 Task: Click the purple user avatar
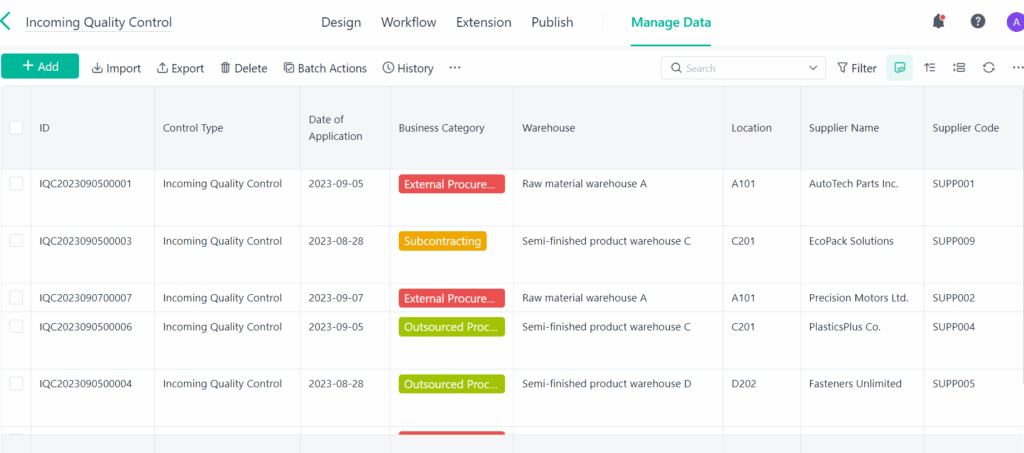click(1014, 22)
